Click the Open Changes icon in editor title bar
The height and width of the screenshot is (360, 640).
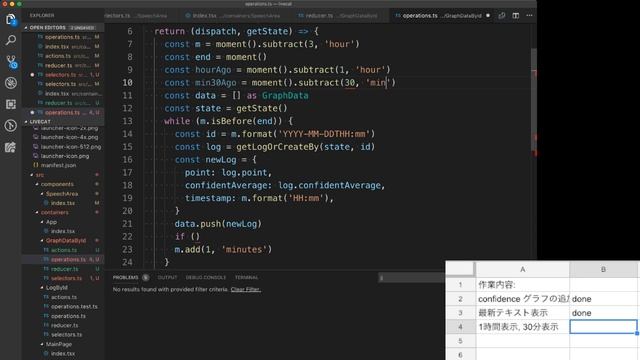tap(502, 16)
